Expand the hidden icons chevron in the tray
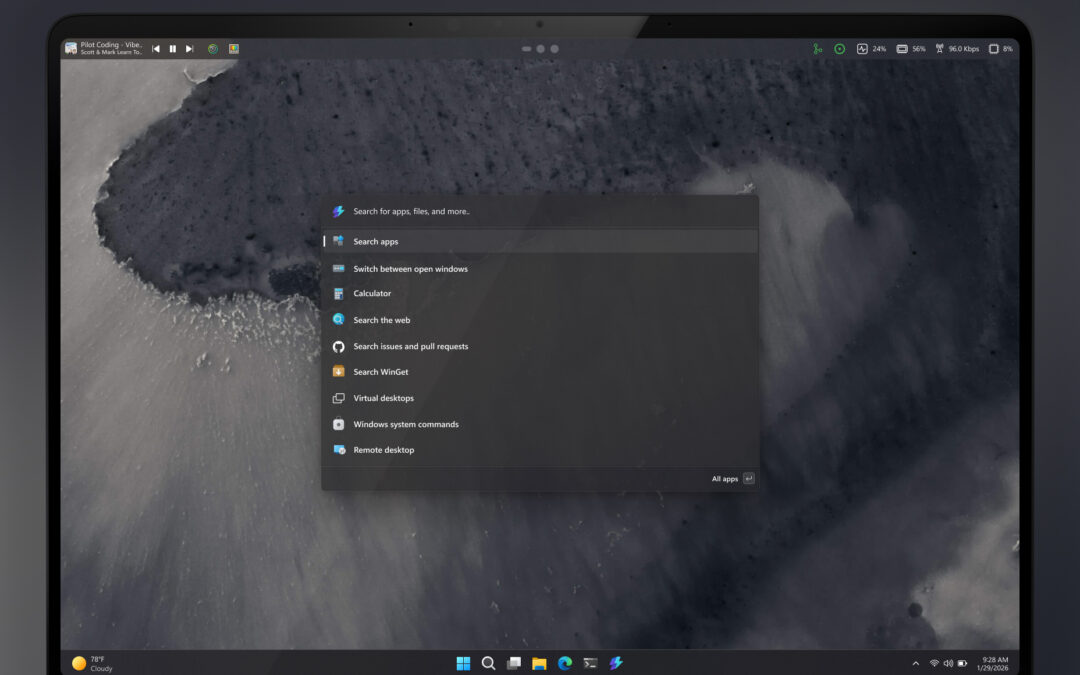Image resolution: width=1080 pixels, height=675 pixels. (x=915, y=662)
